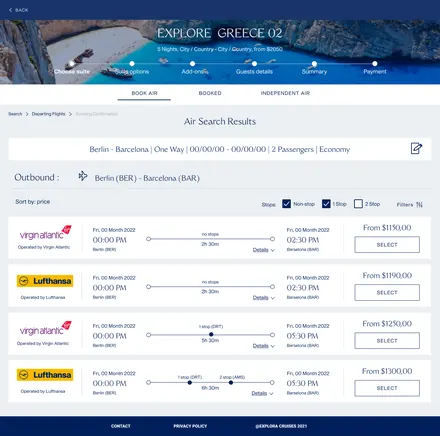
Task: Click the '@Explora Cruises 2021' footer text
Action: (x=281, y=426)
